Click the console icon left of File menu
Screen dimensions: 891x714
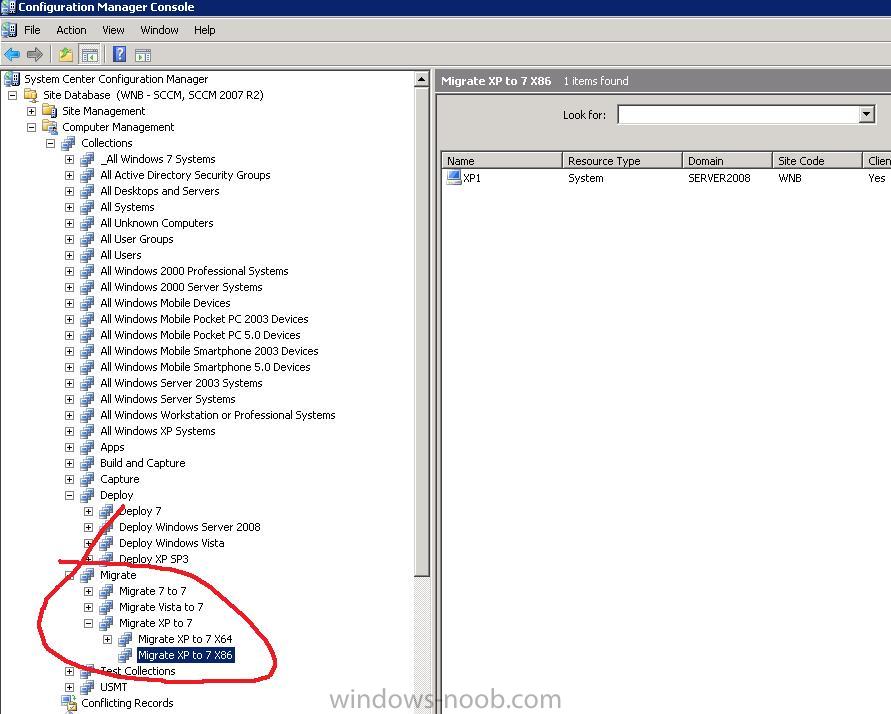tap(9, 30)
